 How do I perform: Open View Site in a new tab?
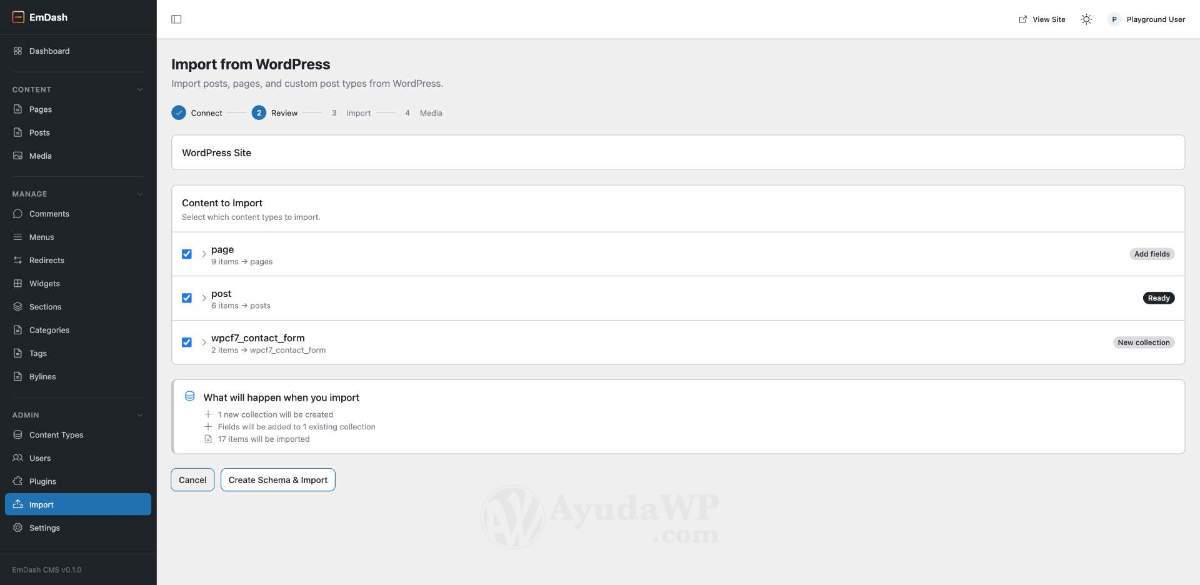point(1041,18)
